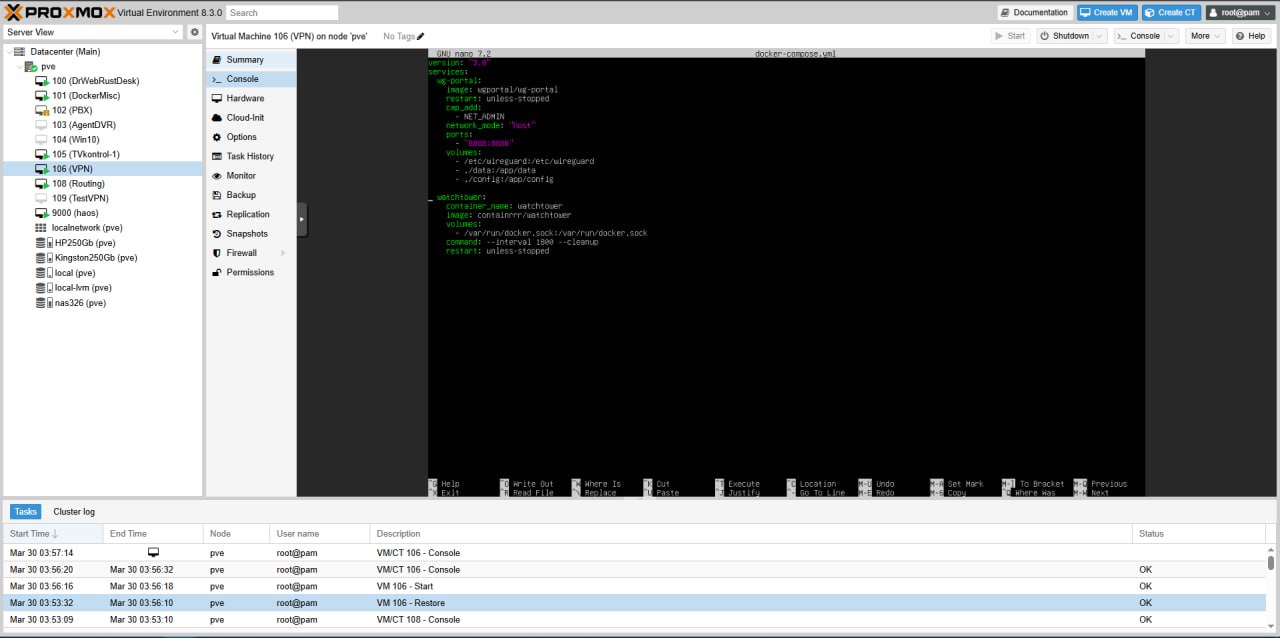The height and width of the screenshot is (638, 1280).
Task: Click VM icon for 102 (PBX)
Action: [41, 110]
